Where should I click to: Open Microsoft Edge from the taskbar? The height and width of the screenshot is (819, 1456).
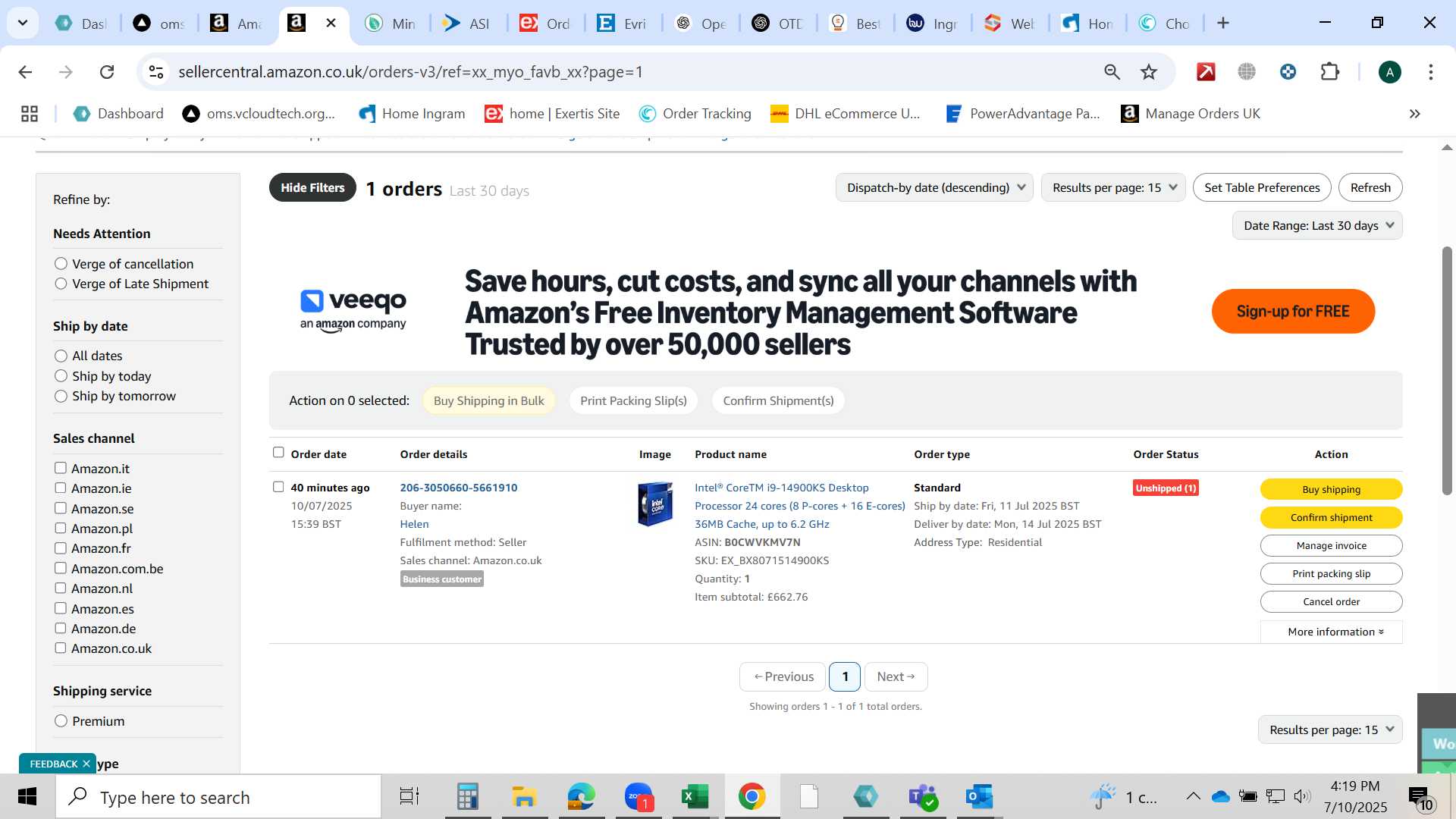[x=582, y=797]
